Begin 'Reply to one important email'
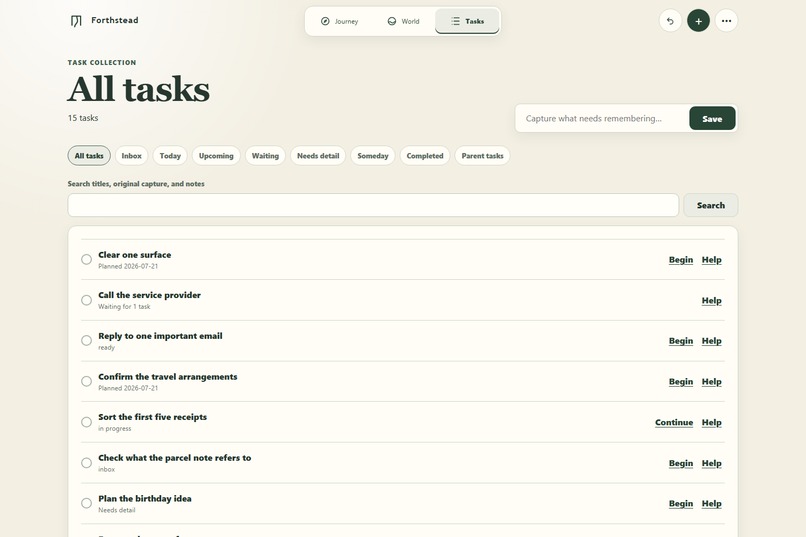Viewport: 806px width, 537px height. [681, 341]
